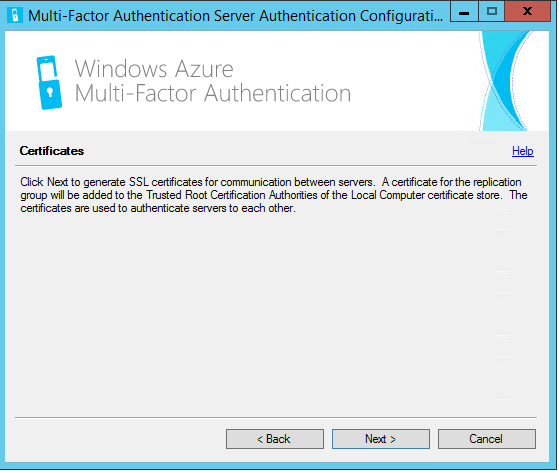Viewport: 559px width, 471px height.
Task: Maximize the configuration wizard window
Action: pyautogui.click(x=492, y=12)
